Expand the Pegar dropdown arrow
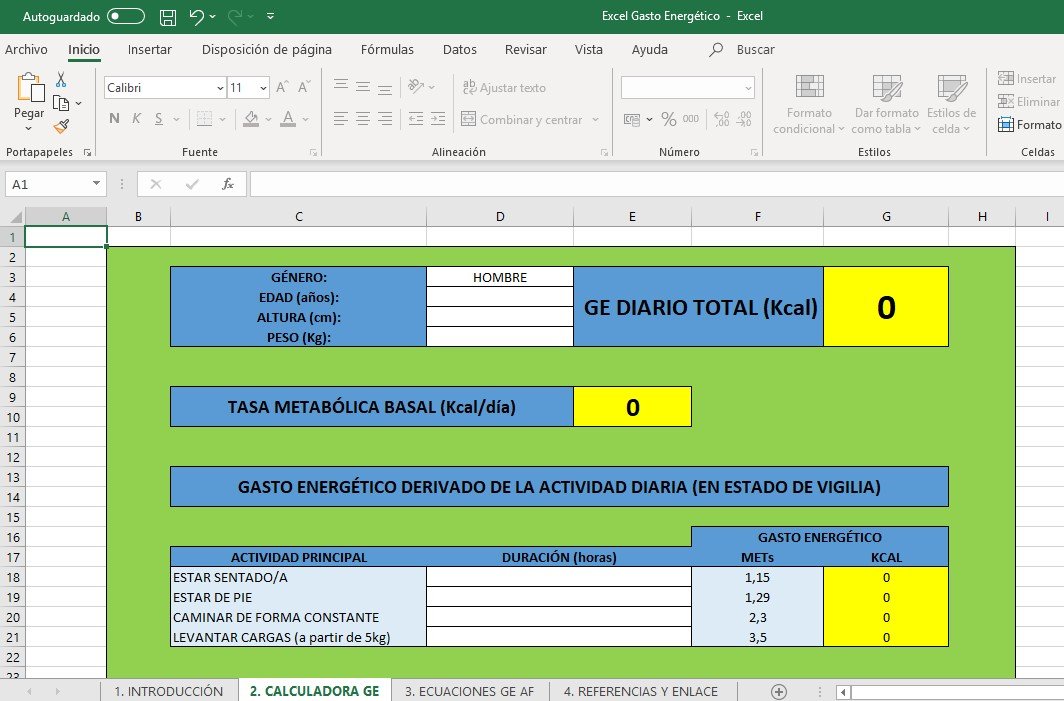 (x=28, y=128)
